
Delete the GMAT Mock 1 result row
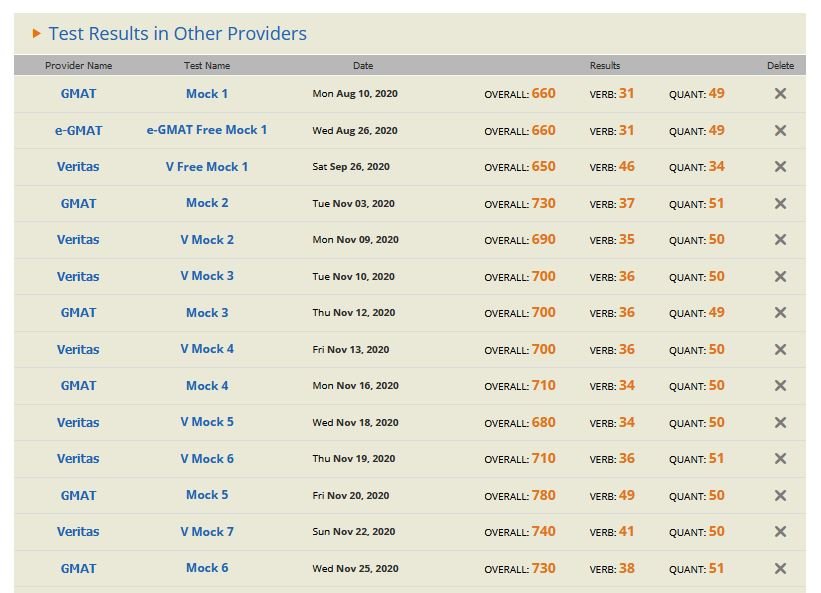[x=780, y=94]
